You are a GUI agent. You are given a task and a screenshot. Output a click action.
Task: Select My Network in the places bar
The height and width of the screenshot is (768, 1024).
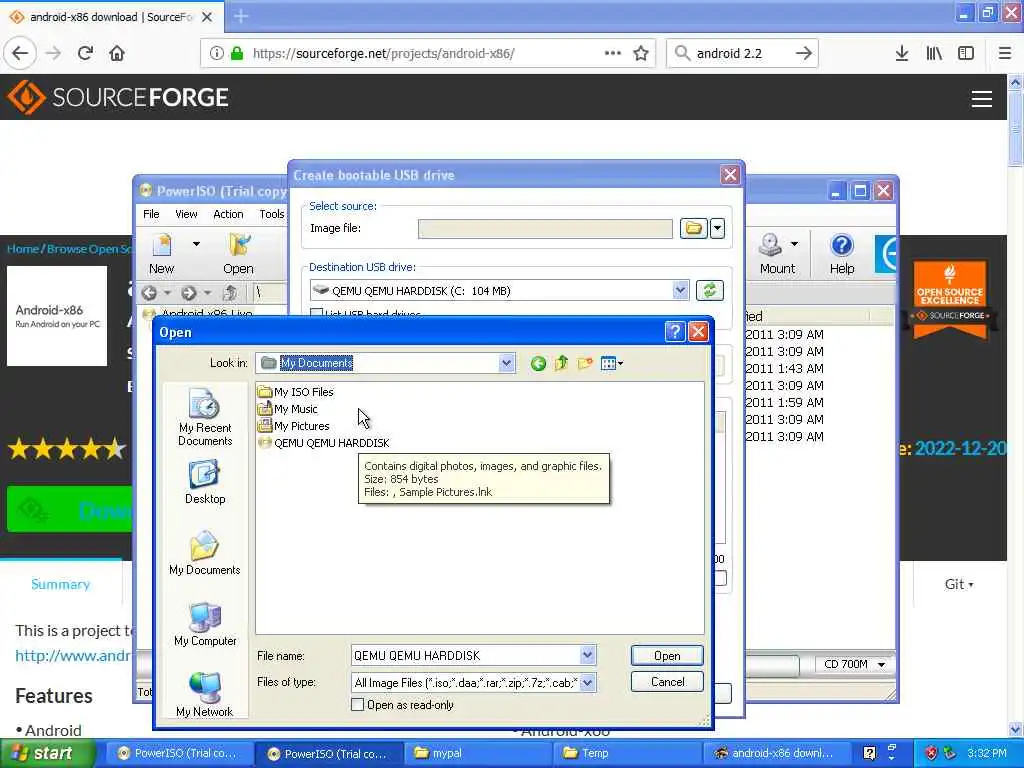pyautogui.click(x=204, y=695)
